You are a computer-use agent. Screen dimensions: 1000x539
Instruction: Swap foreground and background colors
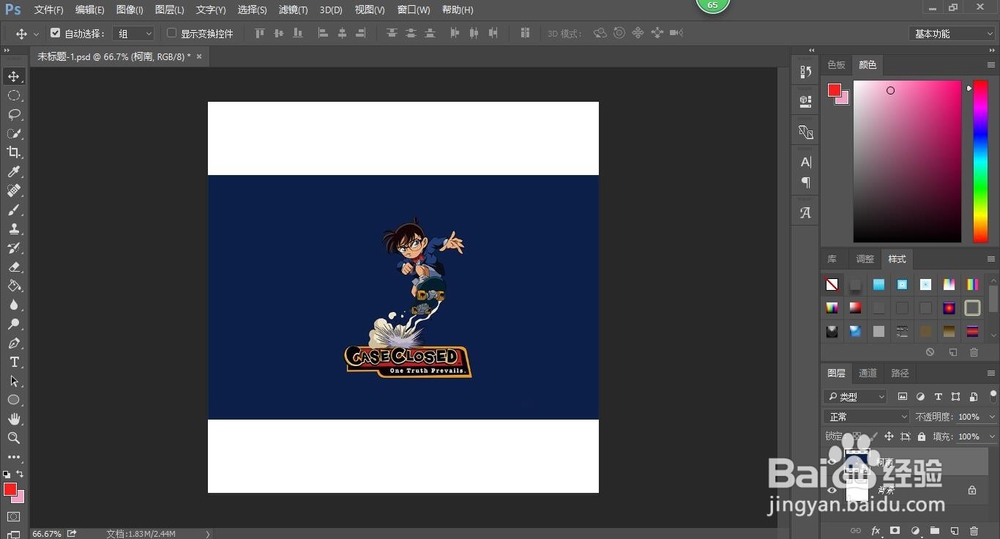pos(20,474)
